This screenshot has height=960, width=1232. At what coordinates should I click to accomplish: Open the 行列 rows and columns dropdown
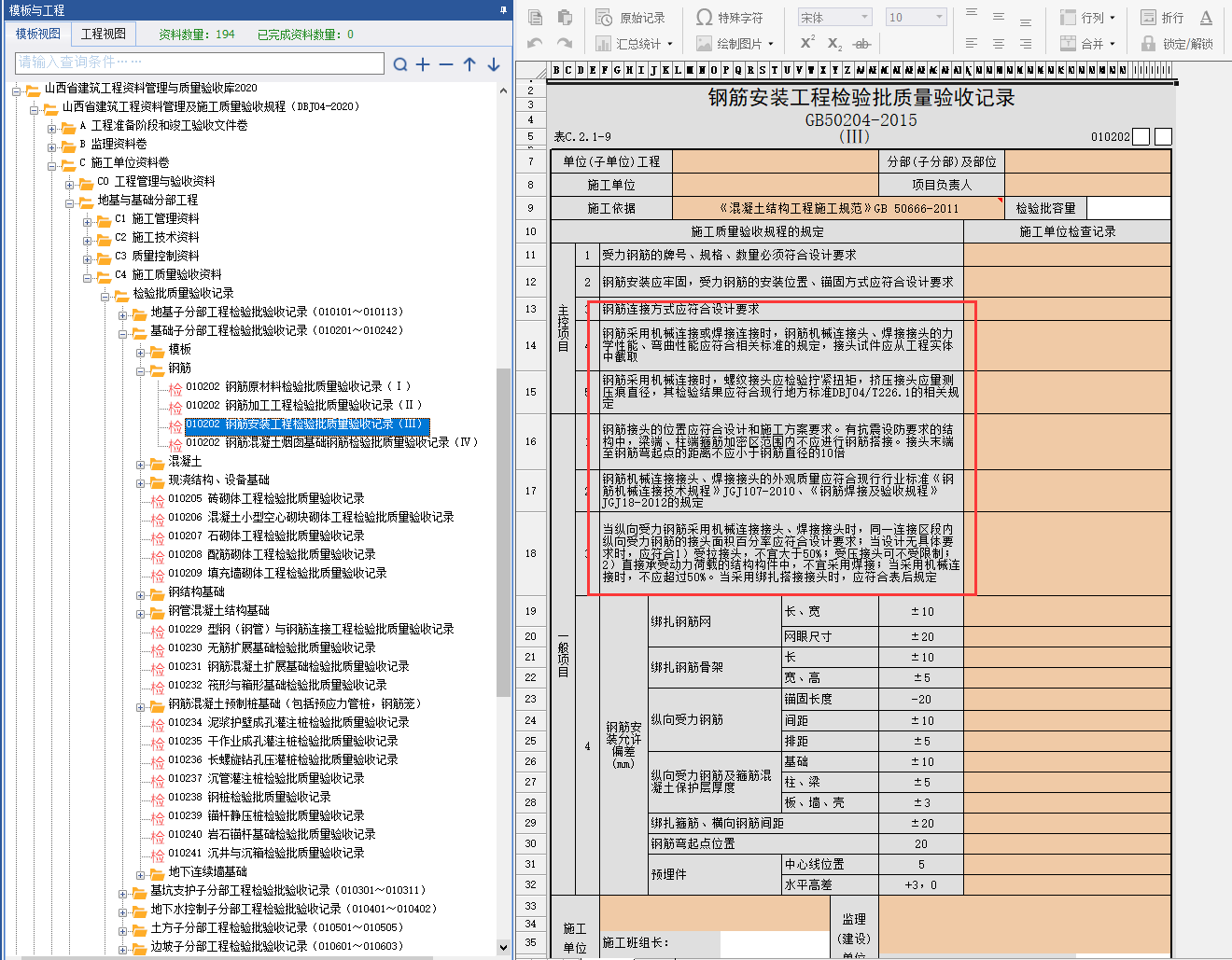click(x=1088, y=18)
